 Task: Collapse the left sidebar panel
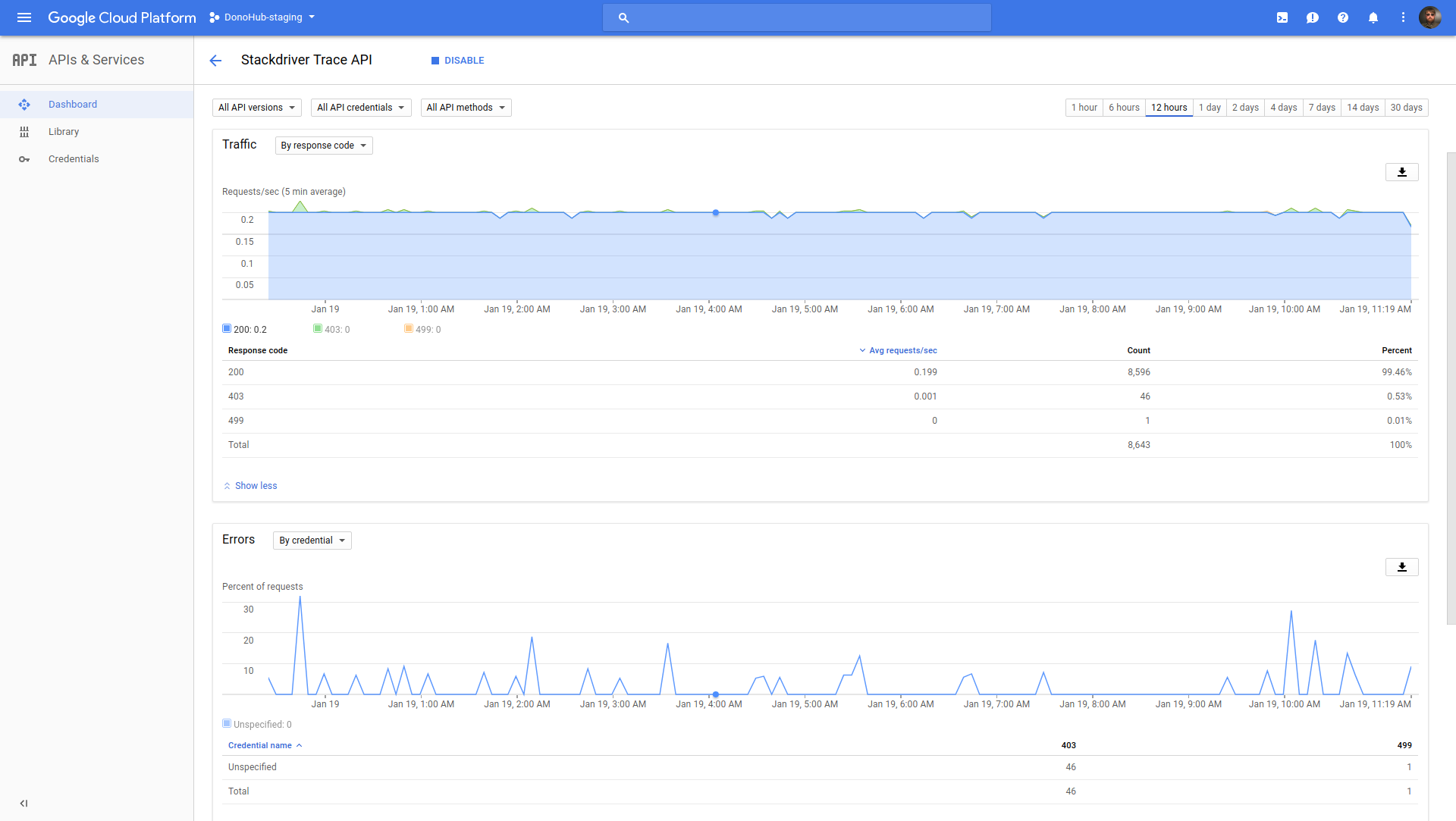tap(24, 804)
